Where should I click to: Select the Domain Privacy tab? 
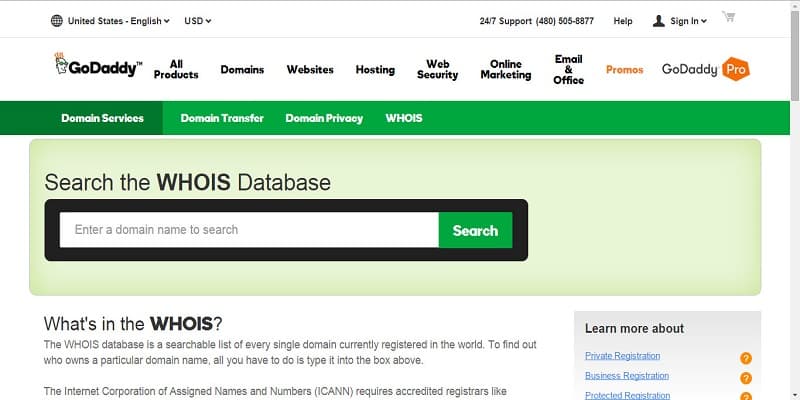pyautogui.click(x=324, y=118)
